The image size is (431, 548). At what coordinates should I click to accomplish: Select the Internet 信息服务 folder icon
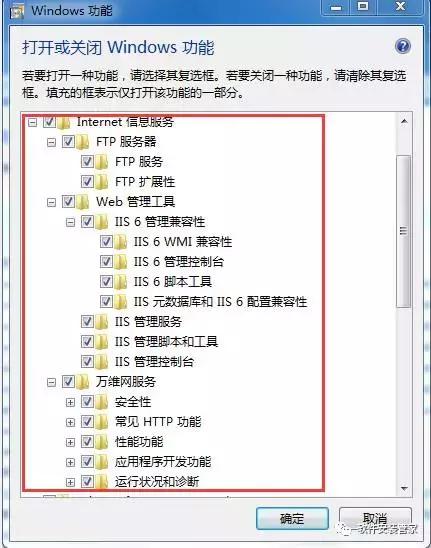click(64, 122)
